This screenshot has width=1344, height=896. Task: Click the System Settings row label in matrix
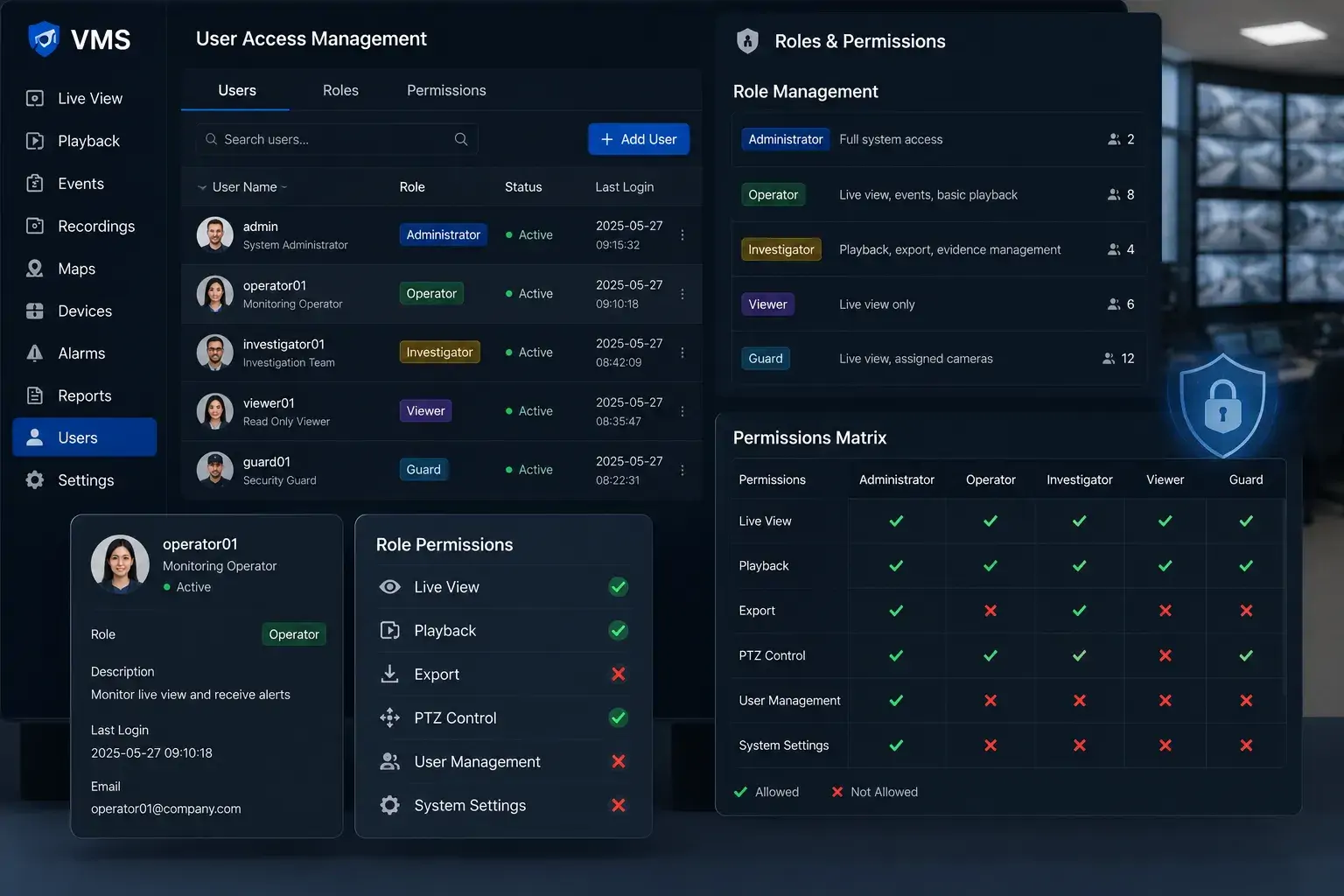coord(784,745)
